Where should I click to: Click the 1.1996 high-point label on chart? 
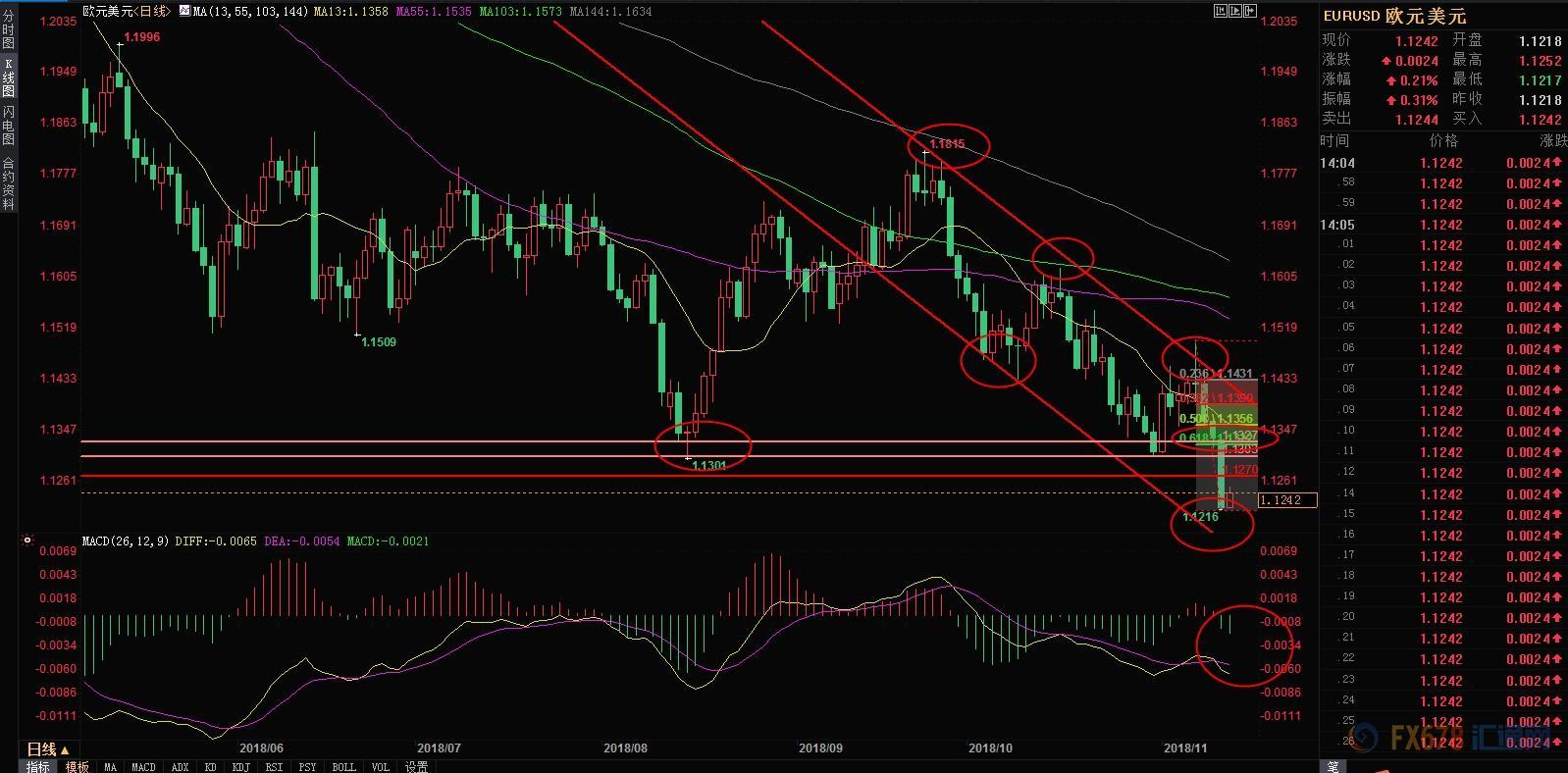pyautogui.click(x=143, y=36)
